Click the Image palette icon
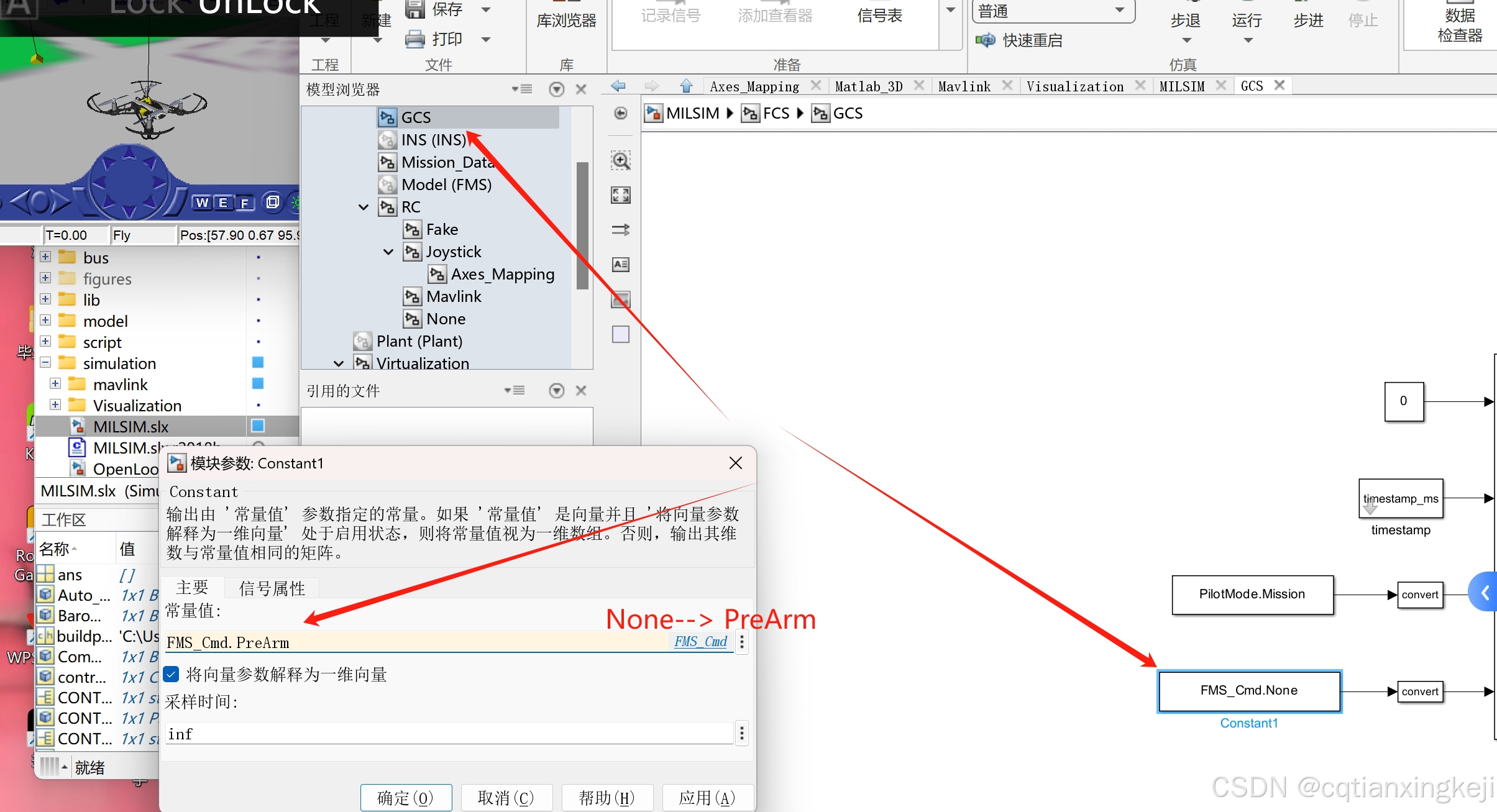1497x812 pixels. 621,299
